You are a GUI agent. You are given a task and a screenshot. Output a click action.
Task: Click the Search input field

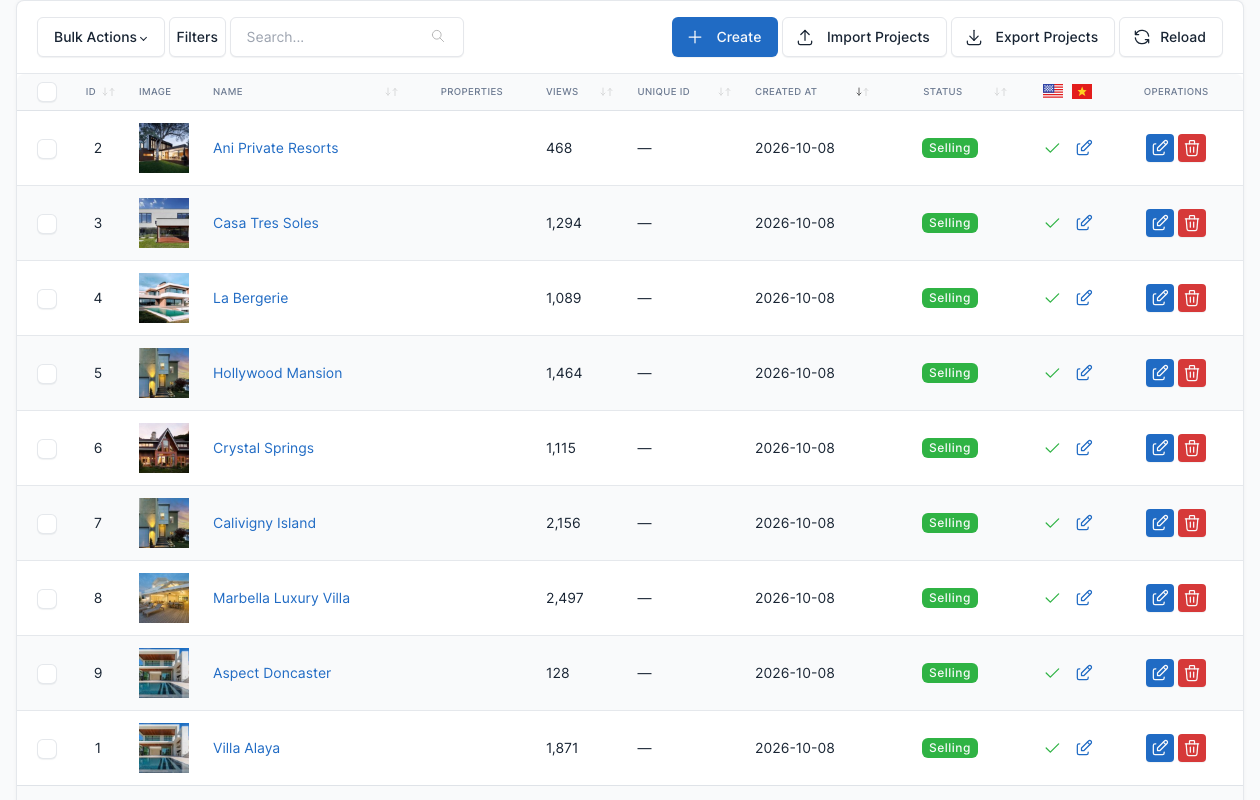(x=347, y=37)
